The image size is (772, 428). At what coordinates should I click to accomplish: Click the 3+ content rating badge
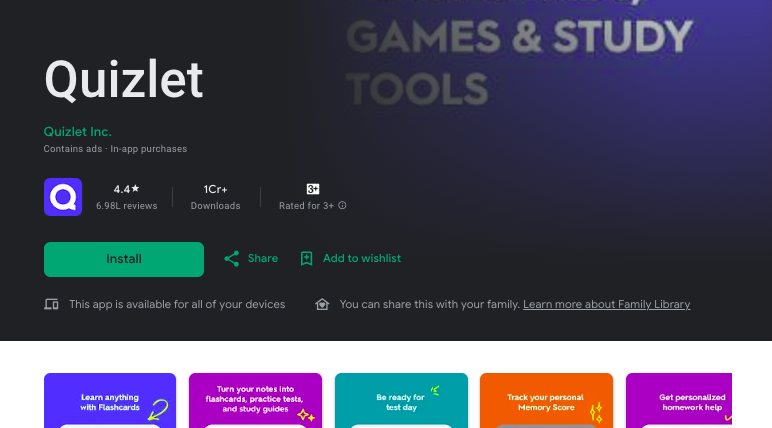[x=313, y=189]
